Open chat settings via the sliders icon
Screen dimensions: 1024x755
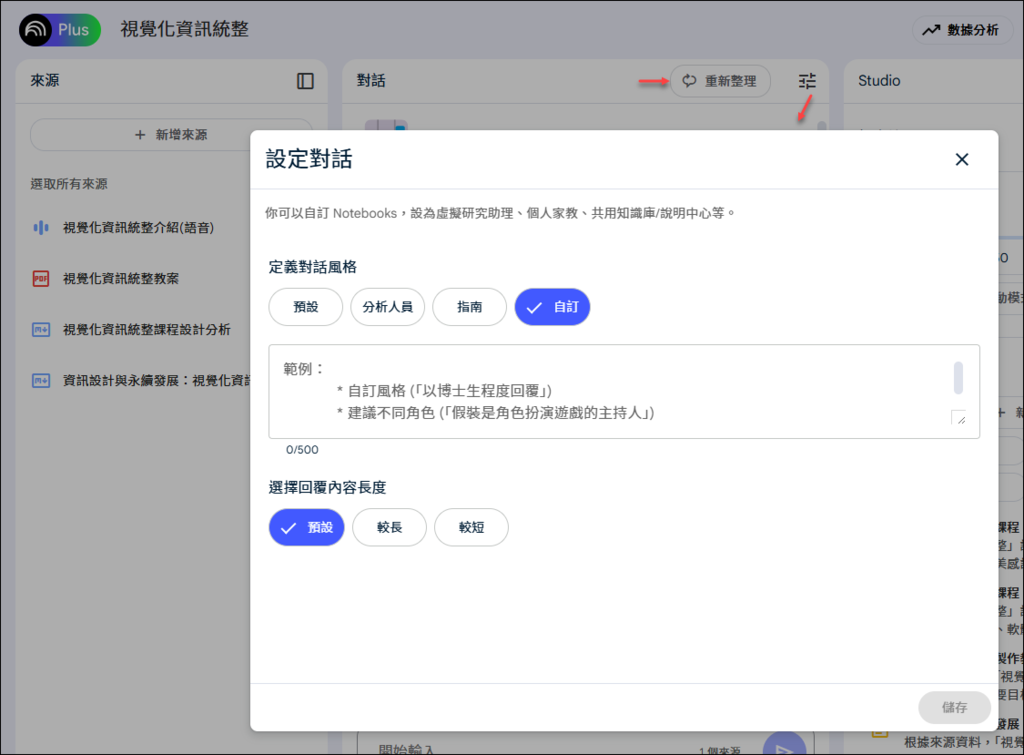click(807, 81)
